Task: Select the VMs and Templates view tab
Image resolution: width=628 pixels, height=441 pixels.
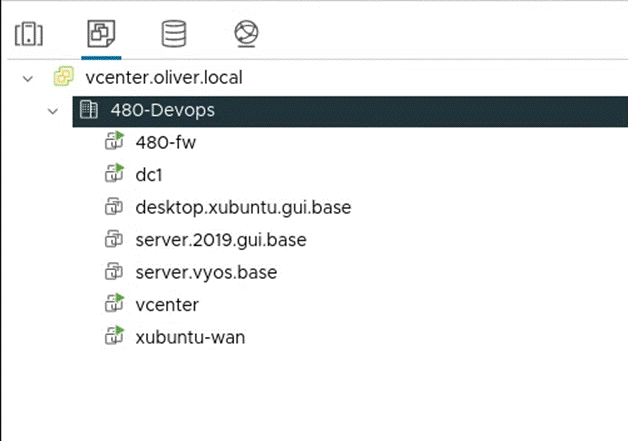Action: coord(101,34)
